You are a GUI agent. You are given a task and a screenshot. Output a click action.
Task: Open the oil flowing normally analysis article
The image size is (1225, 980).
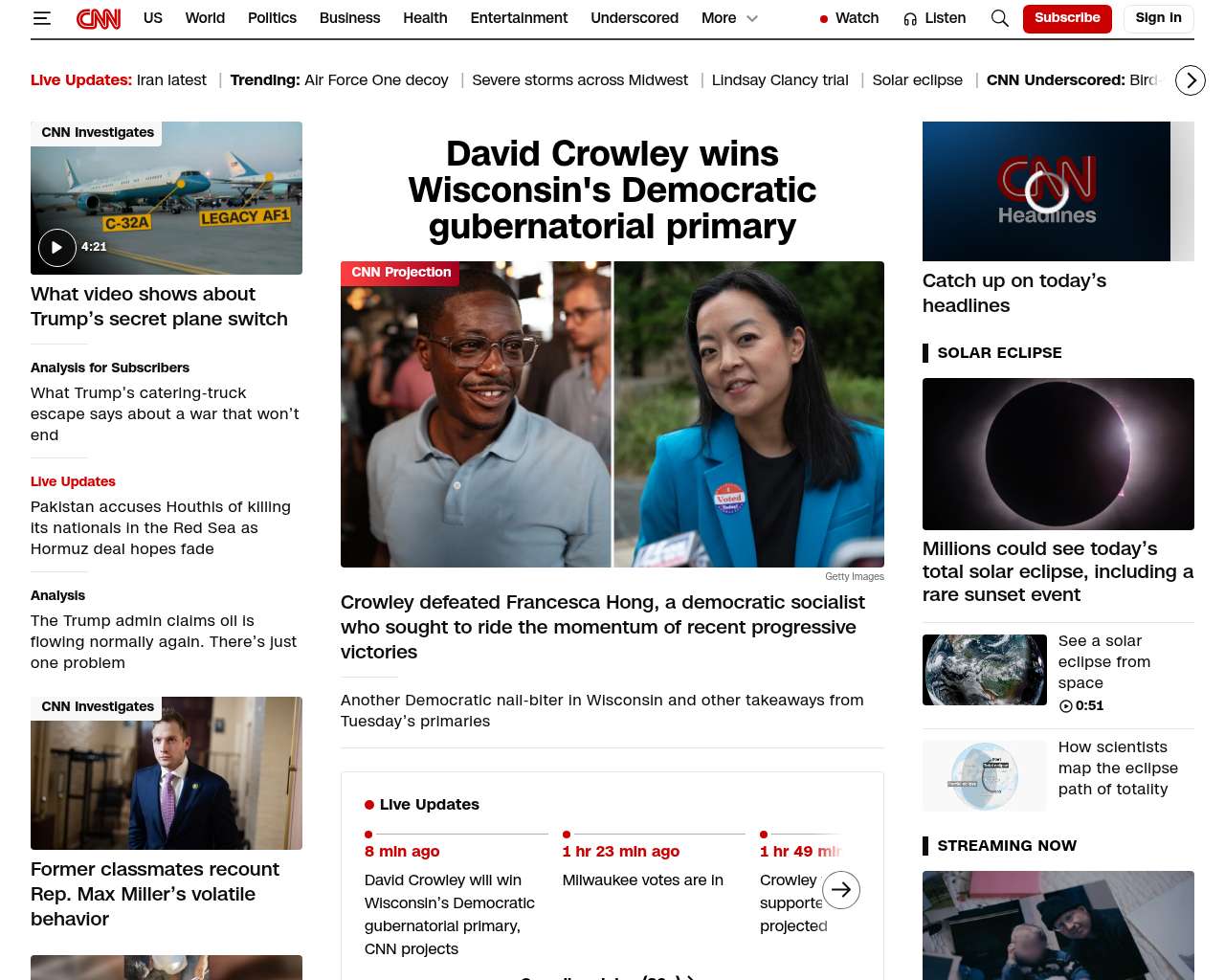coord(164,641)
